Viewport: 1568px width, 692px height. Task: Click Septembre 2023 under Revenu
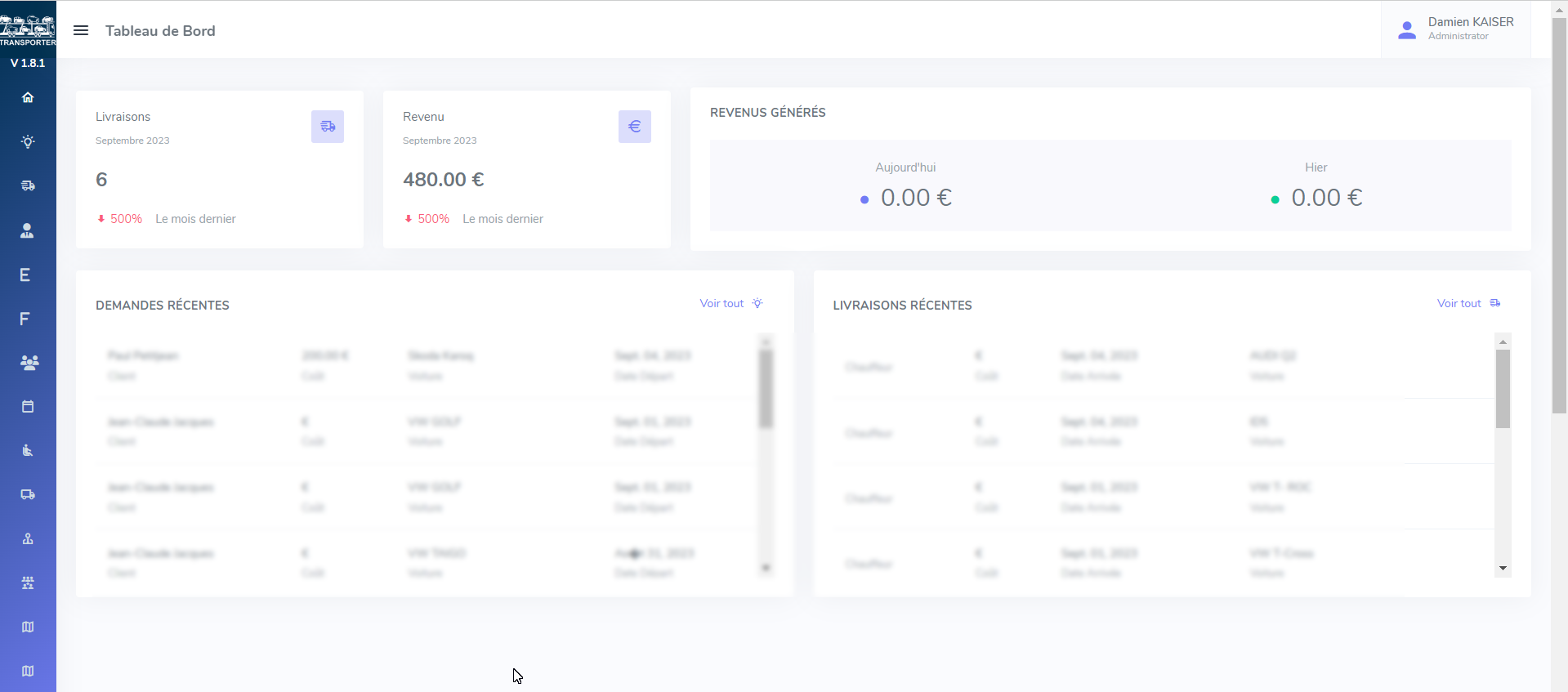[x=440, y=141]
